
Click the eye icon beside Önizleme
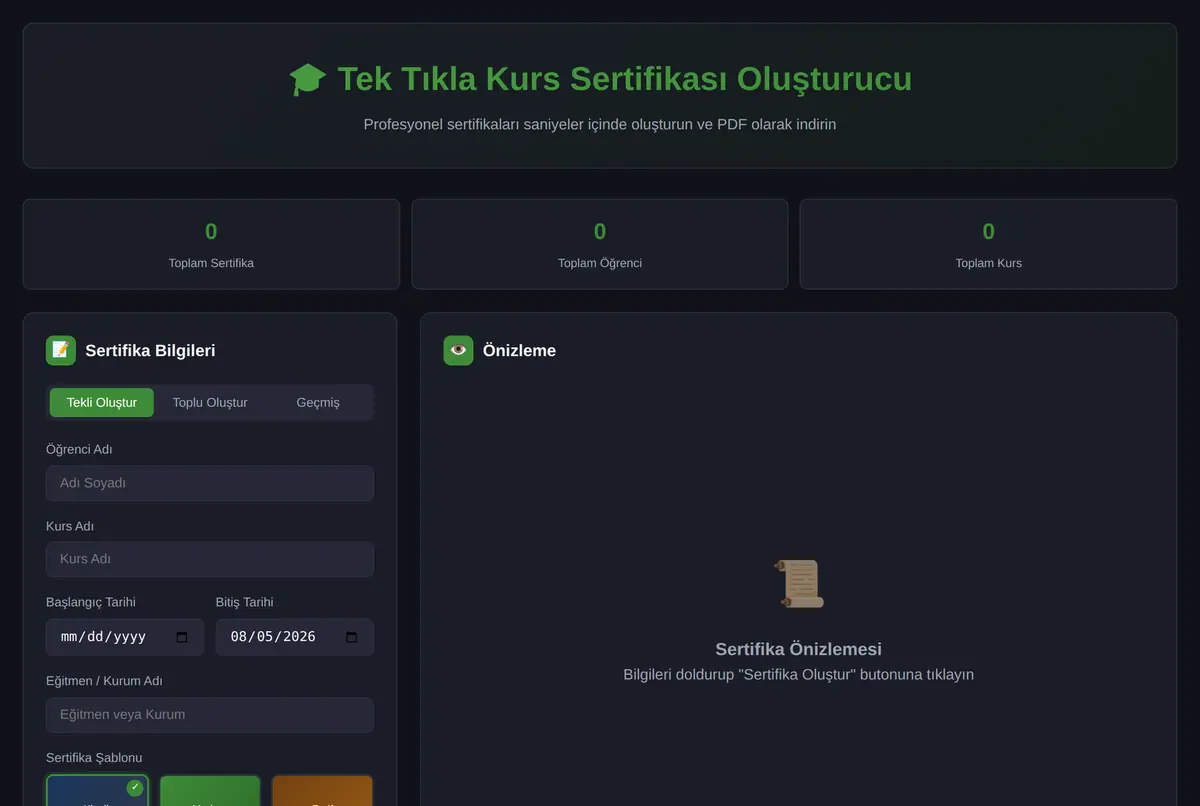click(458, 350)
